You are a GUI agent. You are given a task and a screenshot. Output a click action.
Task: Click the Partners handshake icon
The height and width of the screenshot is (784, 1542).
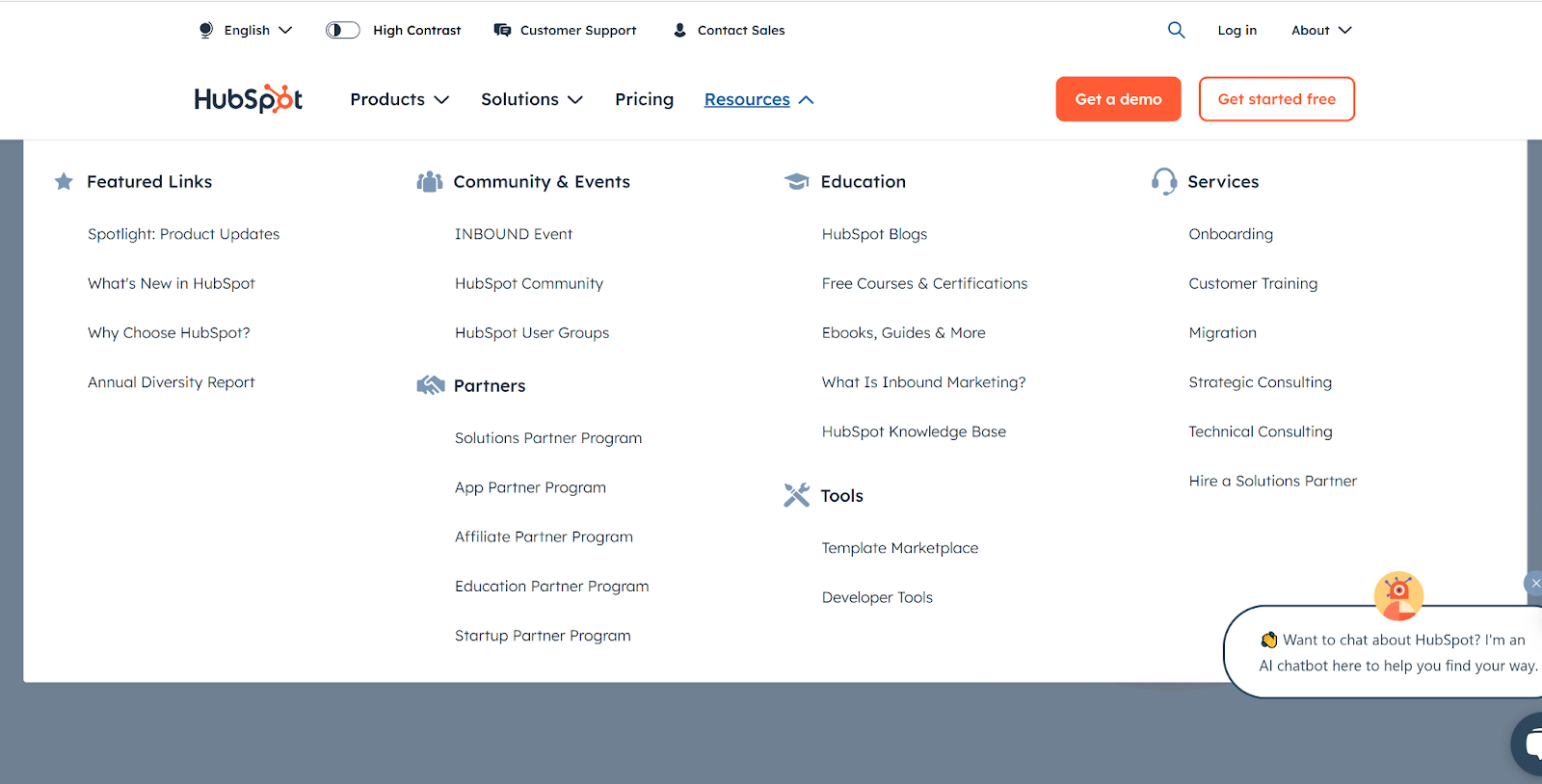431,385
